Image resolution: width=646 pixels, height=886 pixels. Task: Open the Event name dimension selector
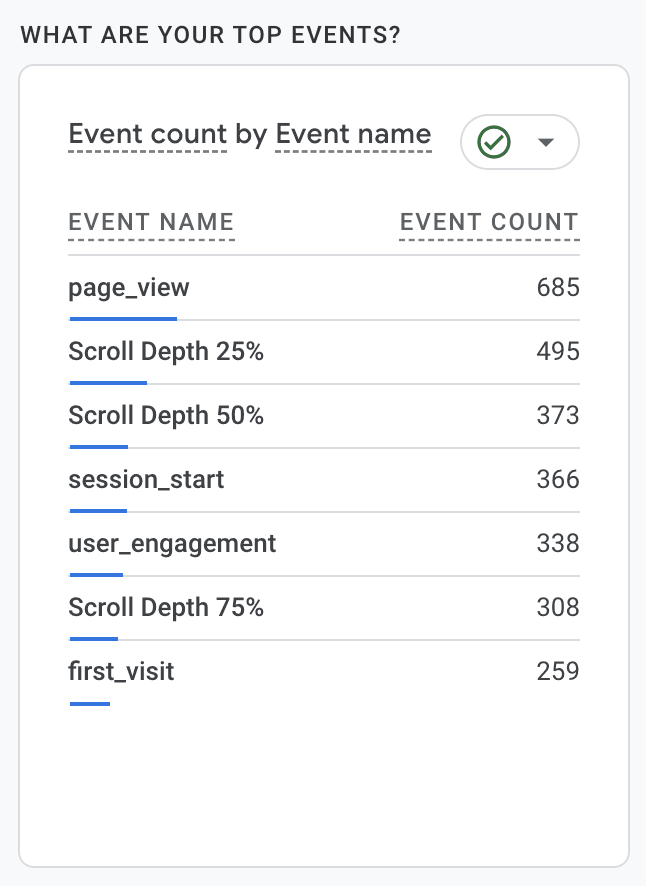coord(353,135)
